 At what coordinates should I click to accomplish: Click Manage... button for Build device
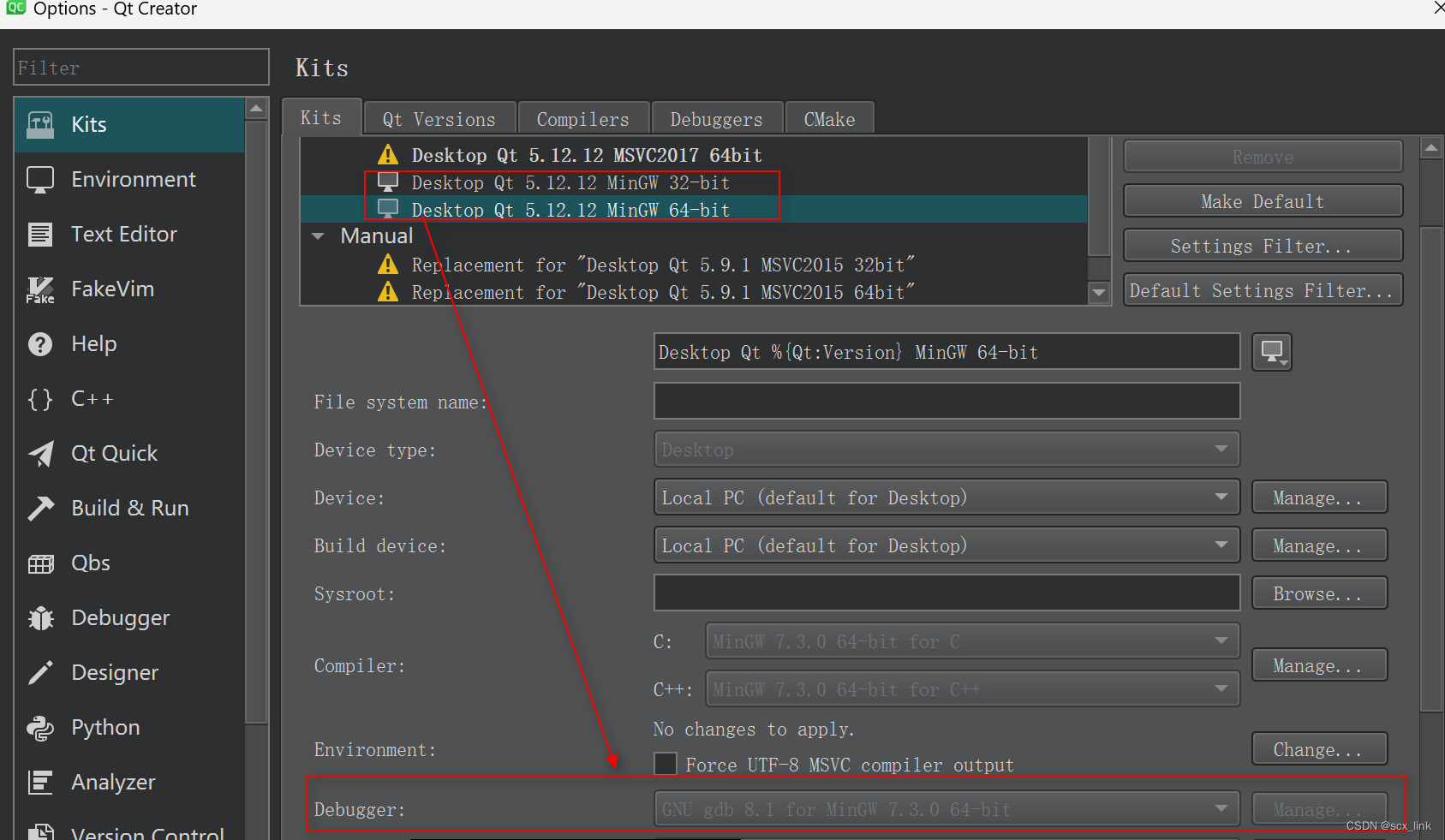(1319, 545)
